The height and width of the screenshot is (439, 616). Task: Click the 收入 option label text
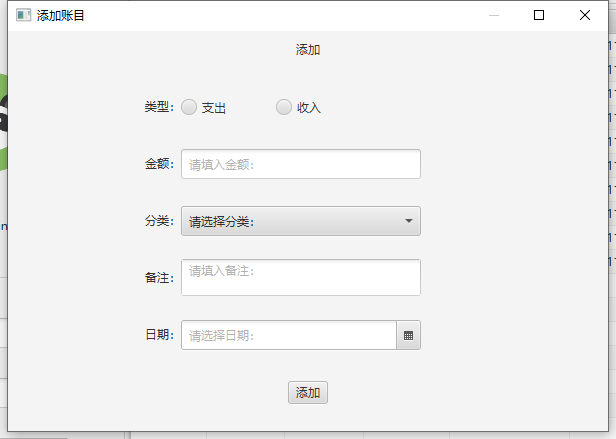pos(309,108)
